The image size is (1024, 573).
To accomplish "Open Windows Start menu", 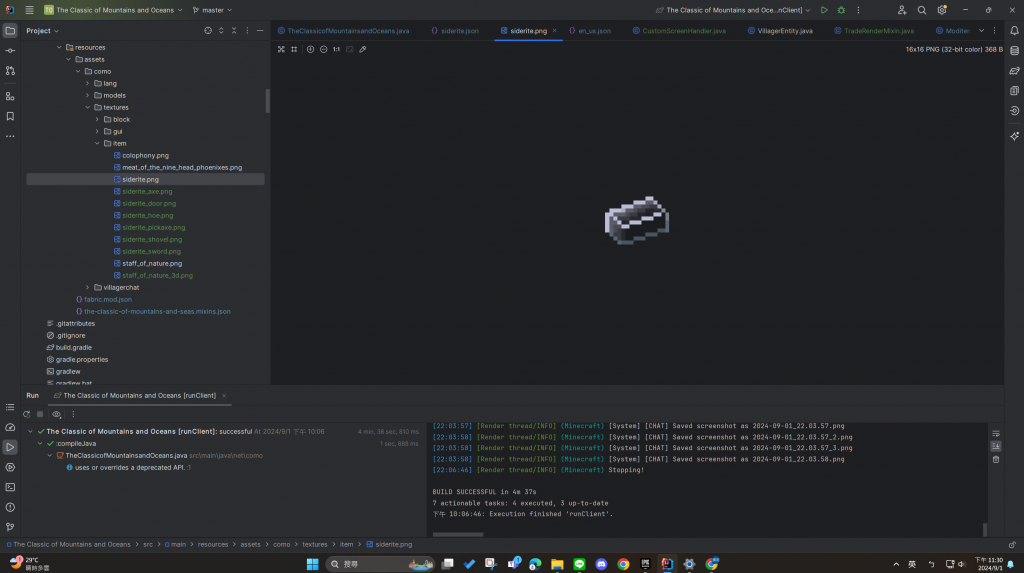I will (x=312, y=564).
